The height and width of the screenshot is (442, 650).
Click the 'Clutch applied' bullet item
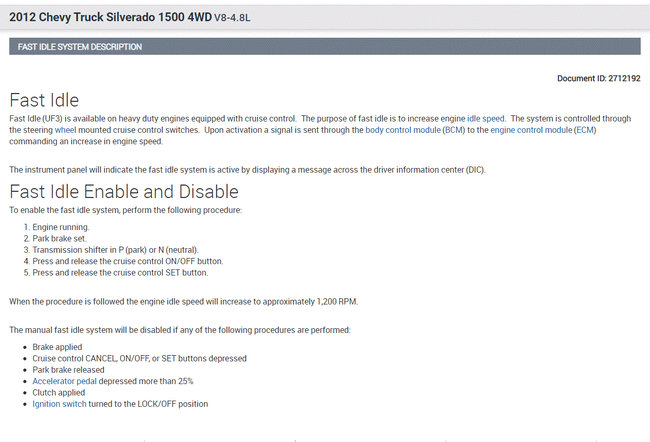click(x=61, y=392)
